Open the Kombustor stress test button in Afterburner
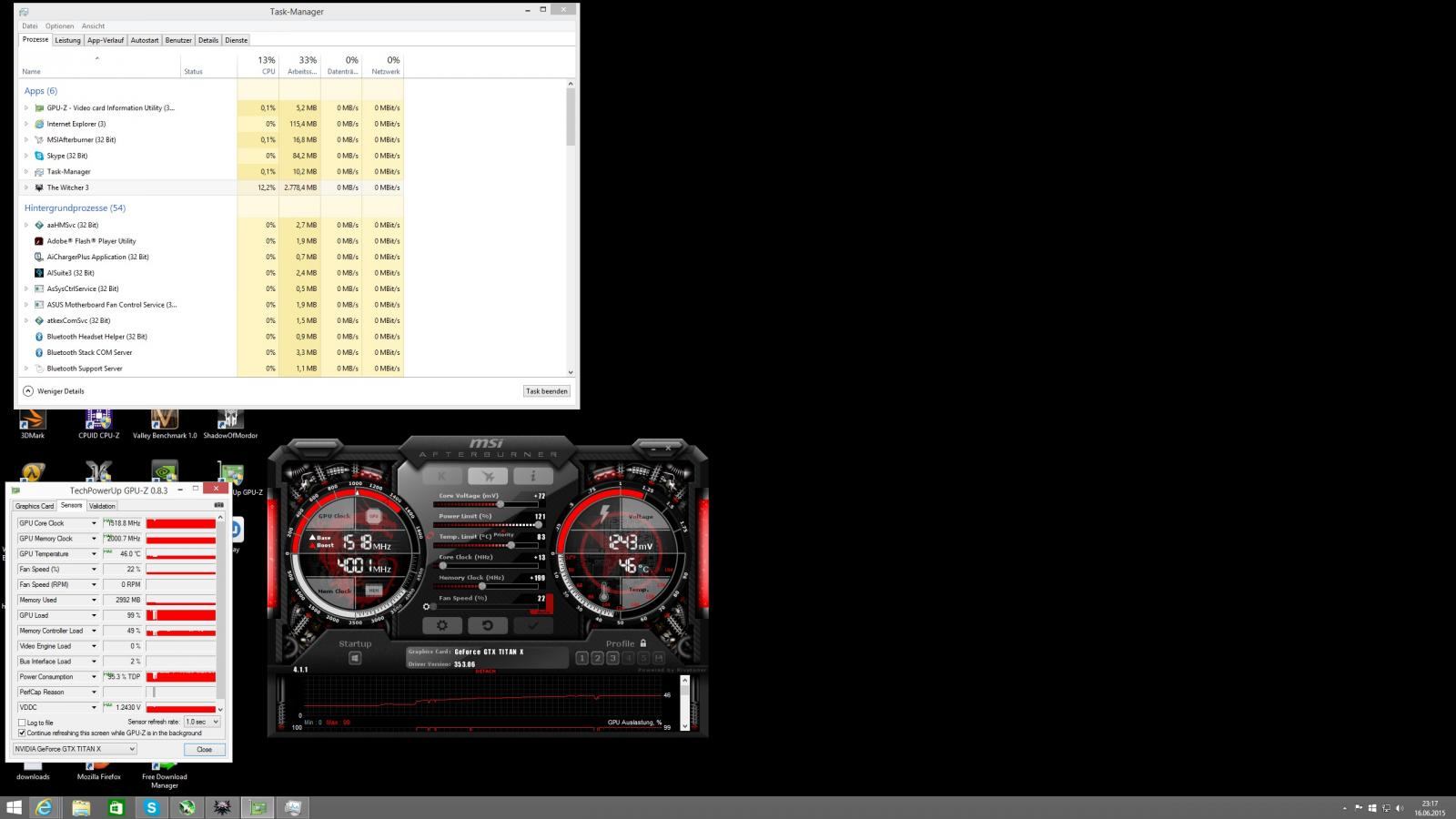This screenshot has width=1456, height=819. point(442,476)
